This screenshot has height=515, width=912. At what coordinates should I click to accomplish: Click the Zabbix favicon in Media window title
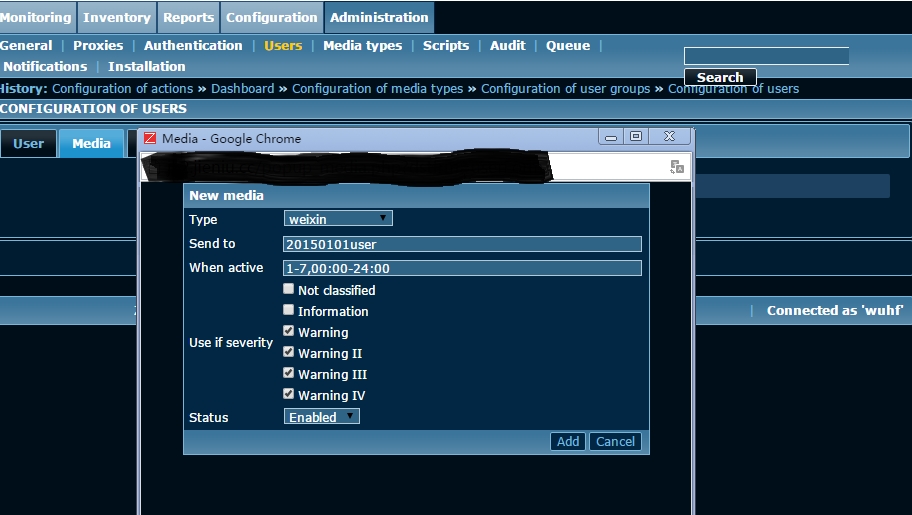150,138
